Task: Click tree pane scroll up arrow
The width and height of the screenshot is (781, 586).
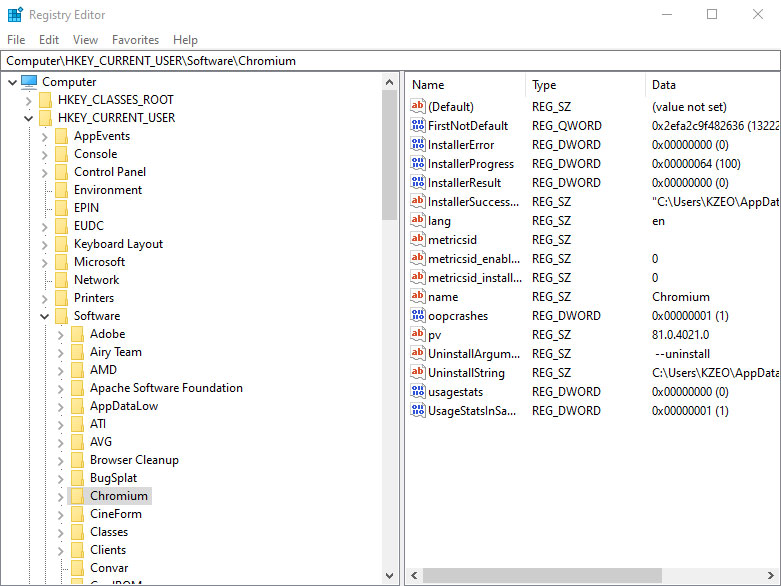Action: tap(390, 82)
